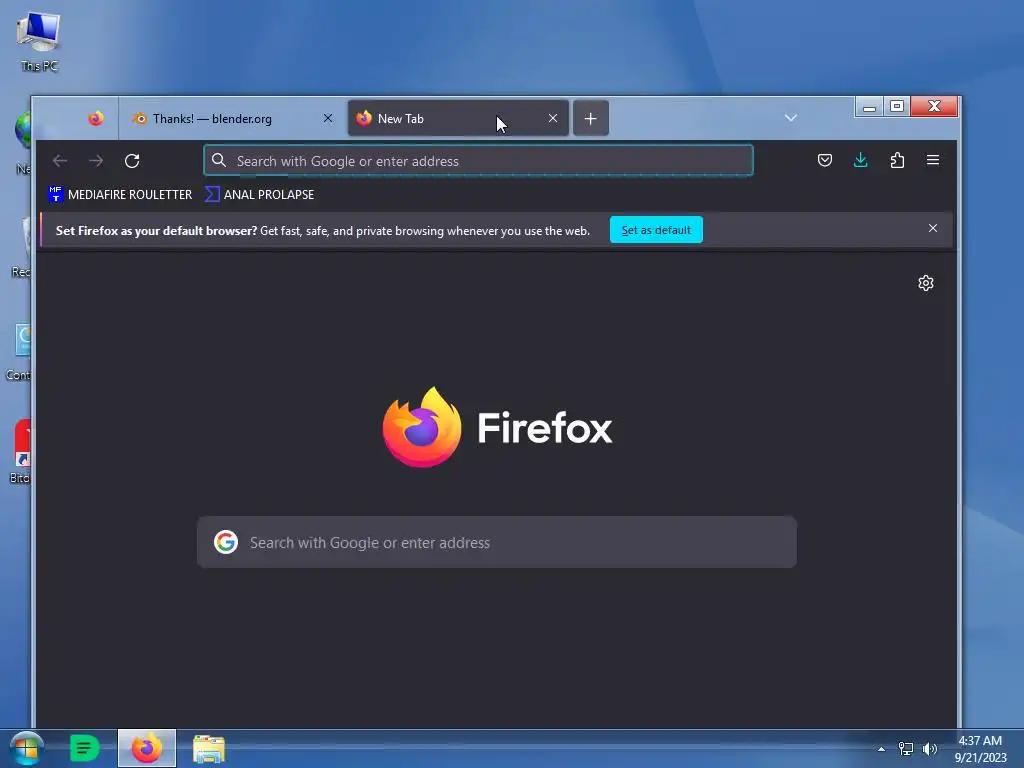Image resolution: width=1024 pixels, height=768 pixels.
Task: Expand the list all tabs chevron
Action: 791,118
